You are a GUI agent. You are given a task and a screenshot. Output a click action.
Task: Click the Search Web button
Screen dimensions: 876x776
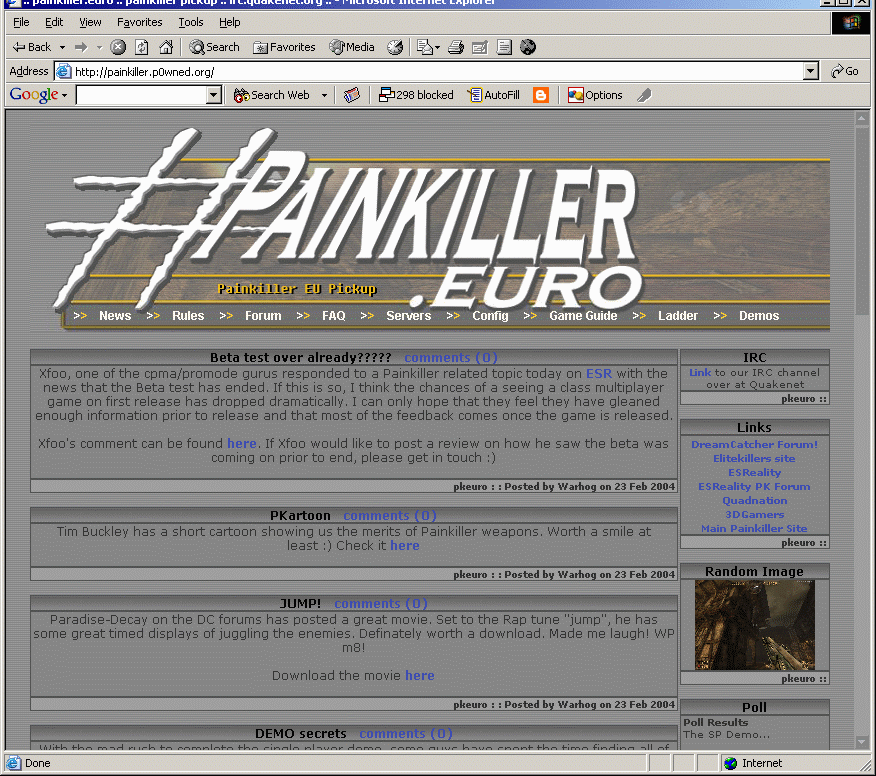point(272,96)
